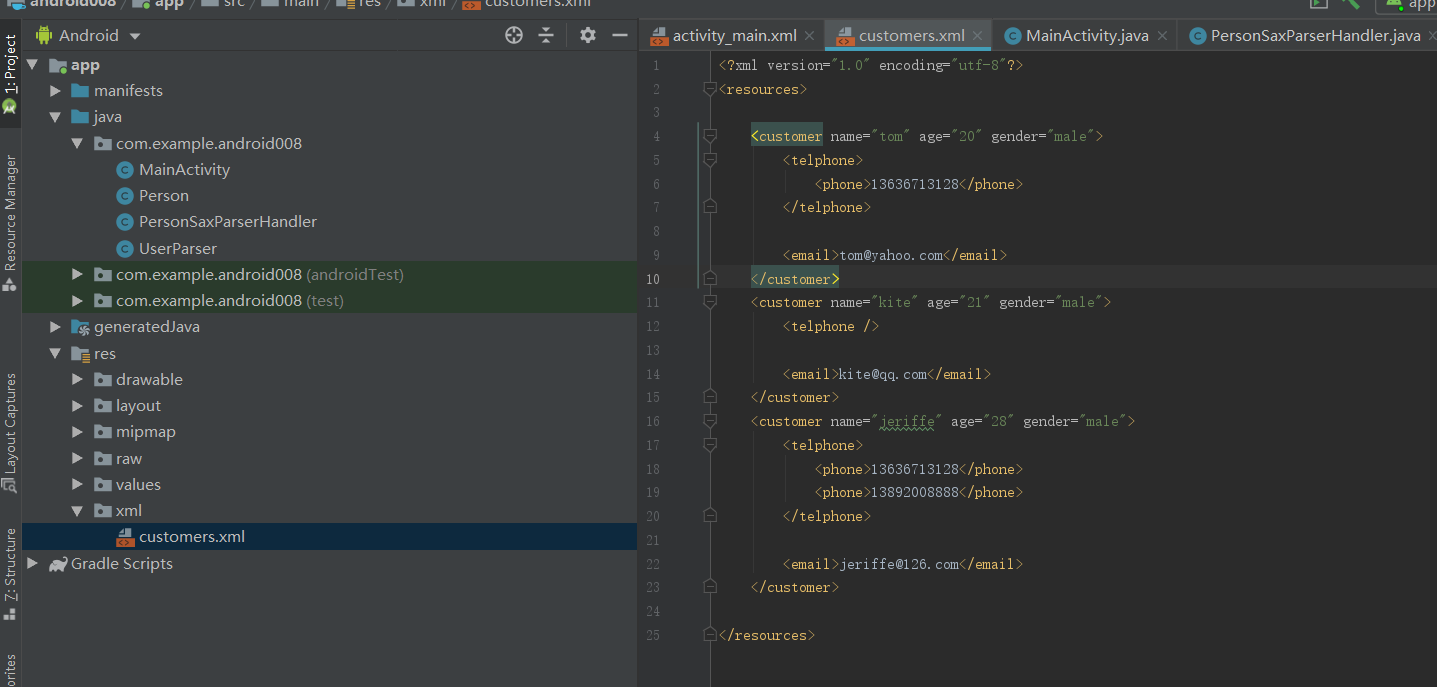
Task: Select Person class in tree
Action: click(x=163, y=196)
